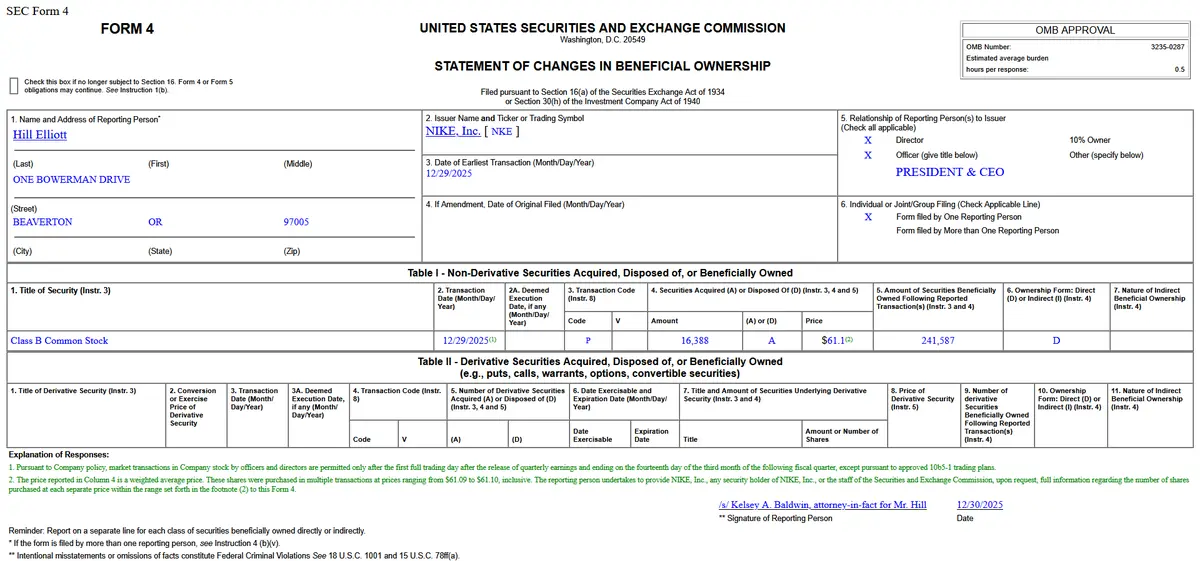Open the NIKE, Inc. issuer link

[453, 131]
